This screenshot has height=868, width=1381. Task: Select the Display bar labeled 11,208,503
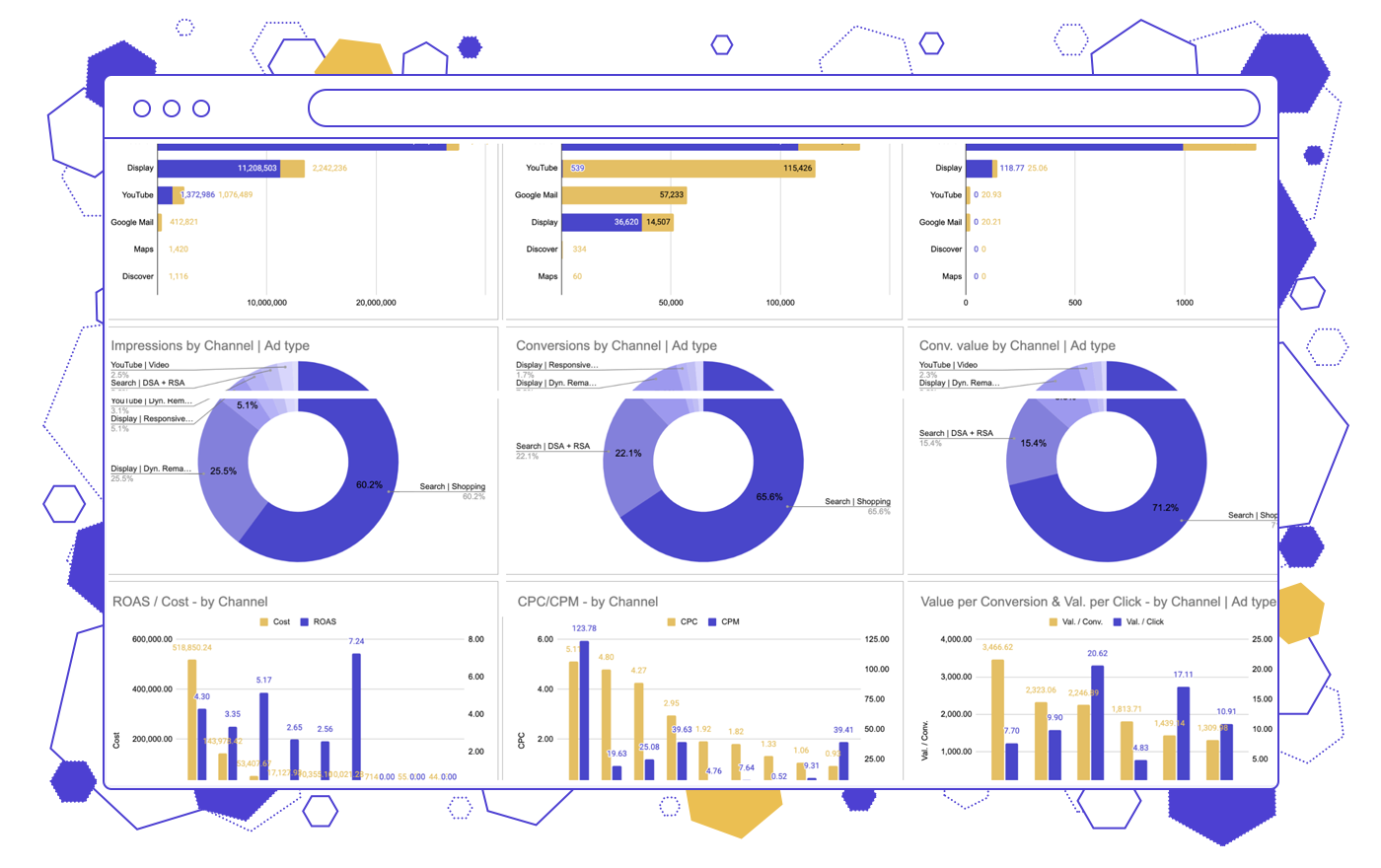coord(218,169)
